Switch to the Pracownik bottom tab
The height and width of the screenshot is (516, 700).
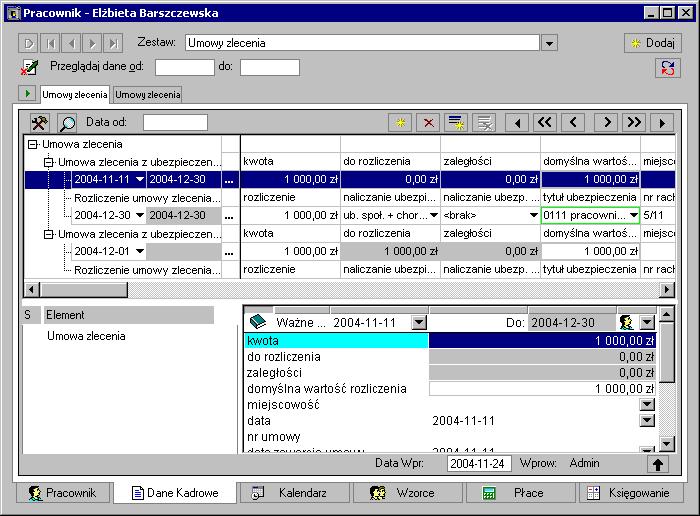point(62,493)
